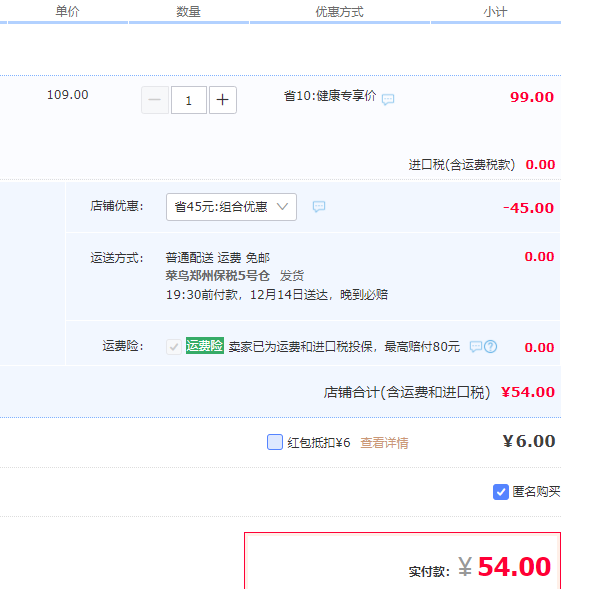
Task: Uncheck the 匿名购买 checkbox
Action: pos(501,492)
